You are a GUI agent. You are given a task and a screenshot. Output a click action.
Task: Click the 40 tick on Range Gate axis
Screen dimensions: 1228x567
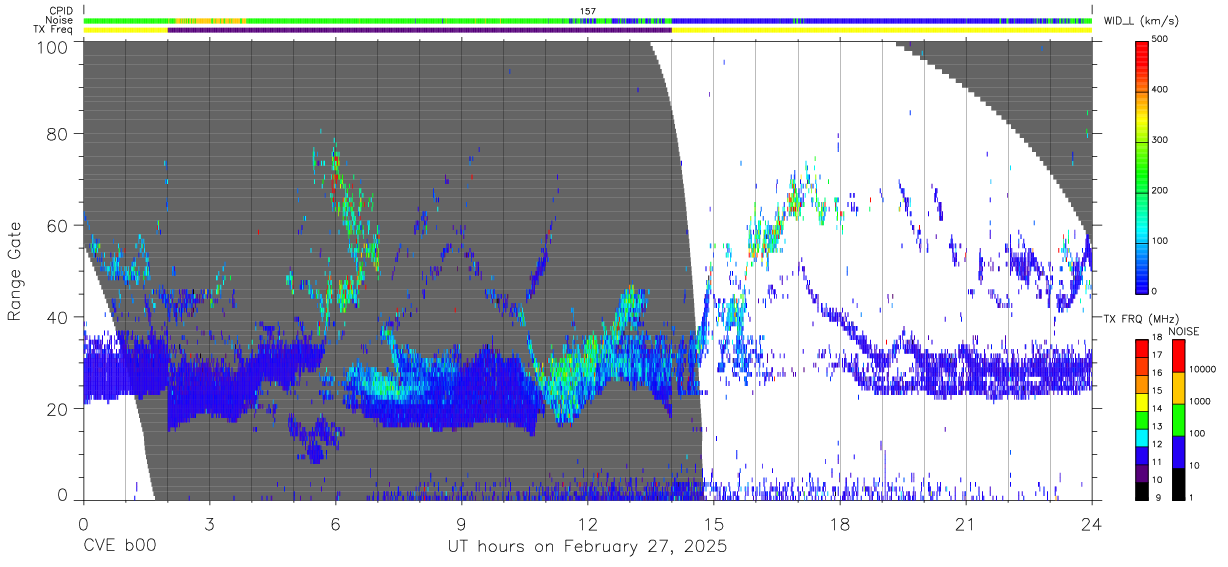[x=59, y=317]
